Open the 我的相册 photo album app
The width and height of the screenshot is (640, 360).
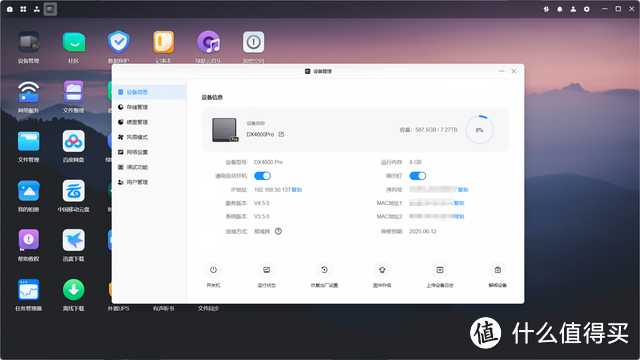pos(29,191)
